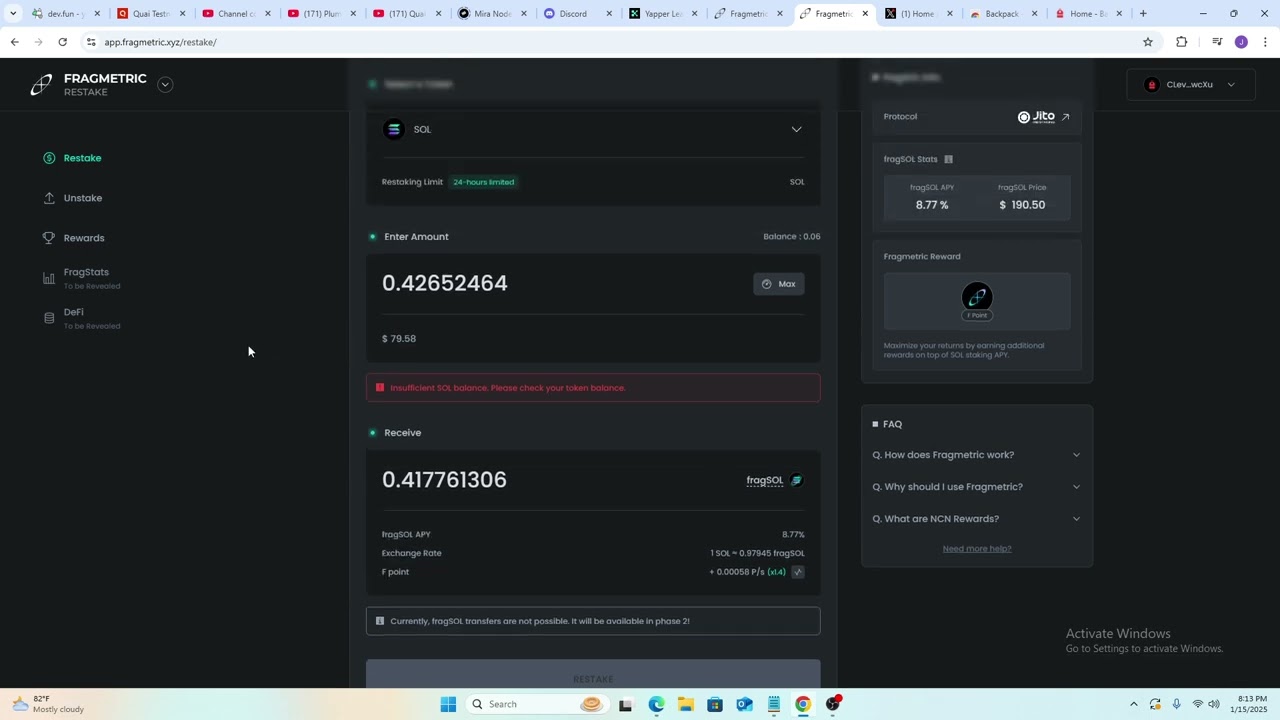Click the browser tab search dropdown arrow
The height and width of the screenshot is (720, 1280).
click(x=13, y=14)
